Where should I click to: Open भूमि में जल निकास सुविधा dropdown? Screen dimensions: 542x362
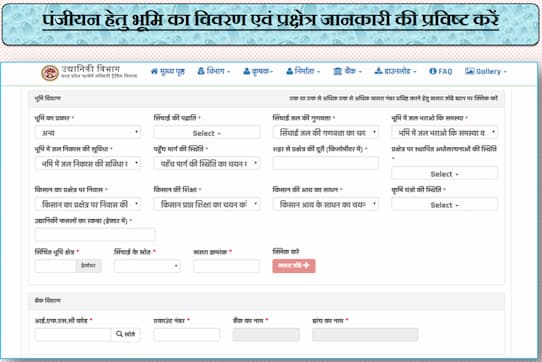pos(88,164)
